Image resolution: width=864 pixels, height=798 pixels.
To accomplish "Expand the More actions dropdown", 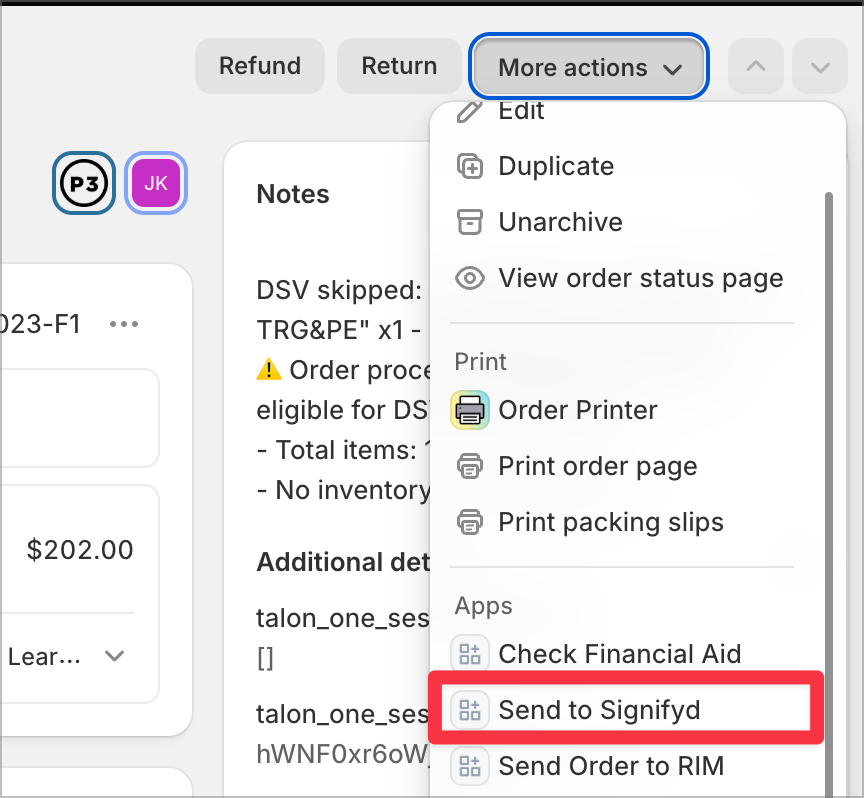I will pyautogui.click(x=589, y=66).
